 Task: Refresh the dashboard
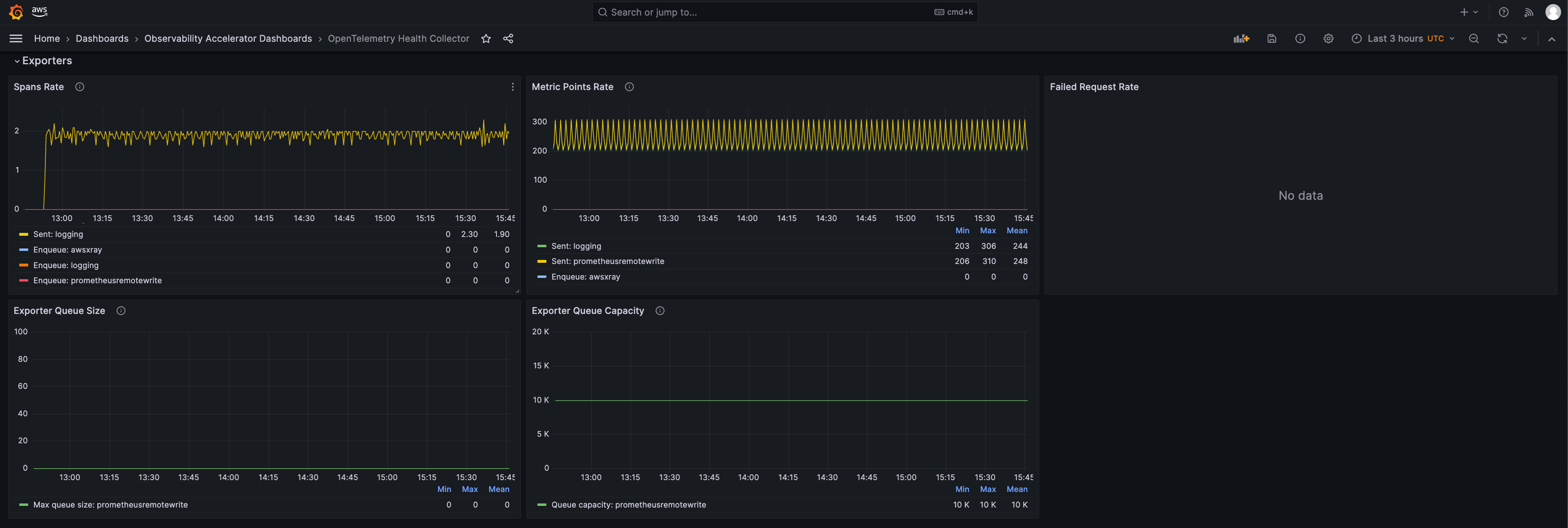(x=1502, y=38)
